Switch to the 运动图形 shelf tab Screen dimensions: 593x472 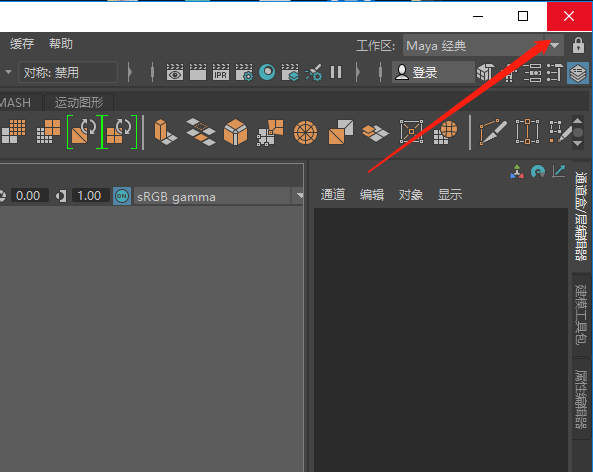[x=79, y=102]
